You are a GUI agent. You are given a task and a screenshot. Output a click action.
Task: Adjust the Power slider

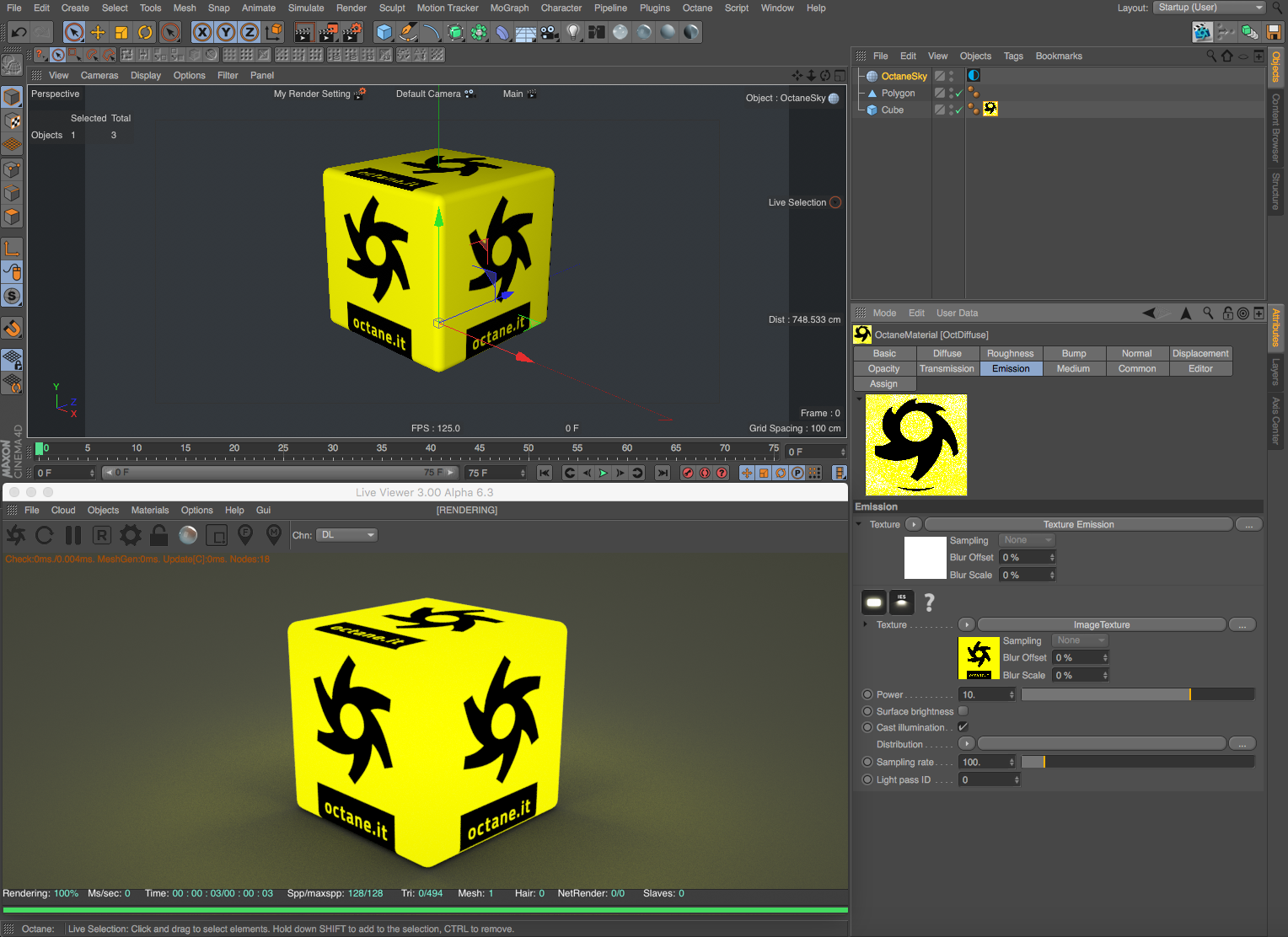click(1138, 695)
